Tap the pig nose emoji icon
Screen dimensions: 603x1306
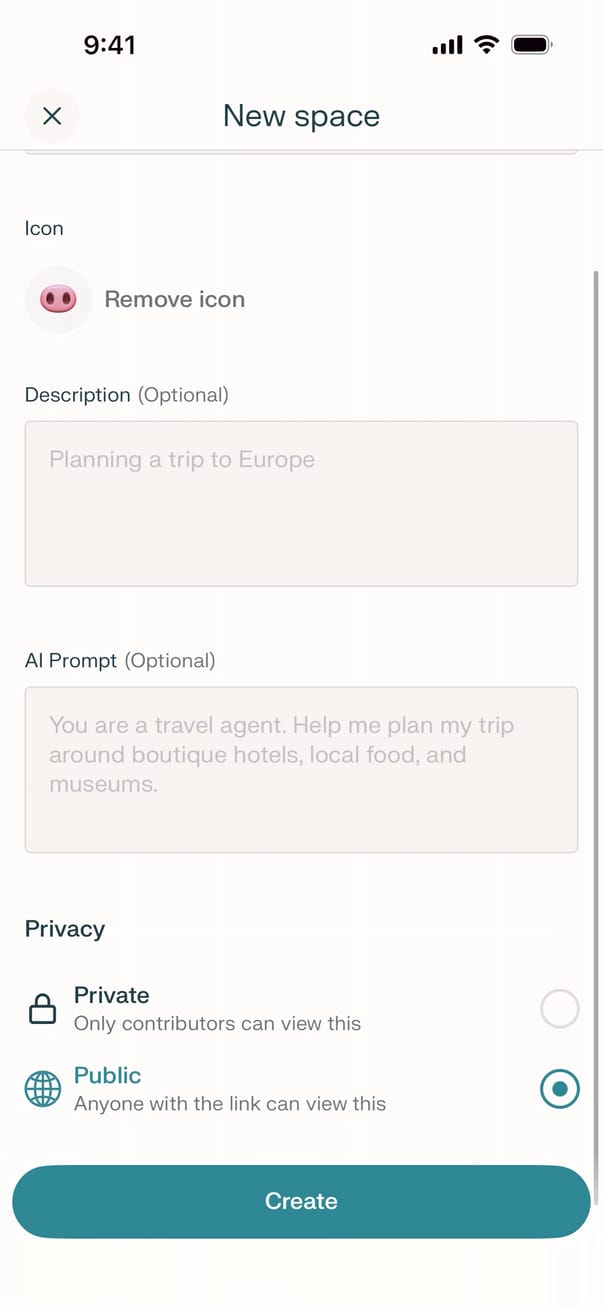tap(58, 299)
